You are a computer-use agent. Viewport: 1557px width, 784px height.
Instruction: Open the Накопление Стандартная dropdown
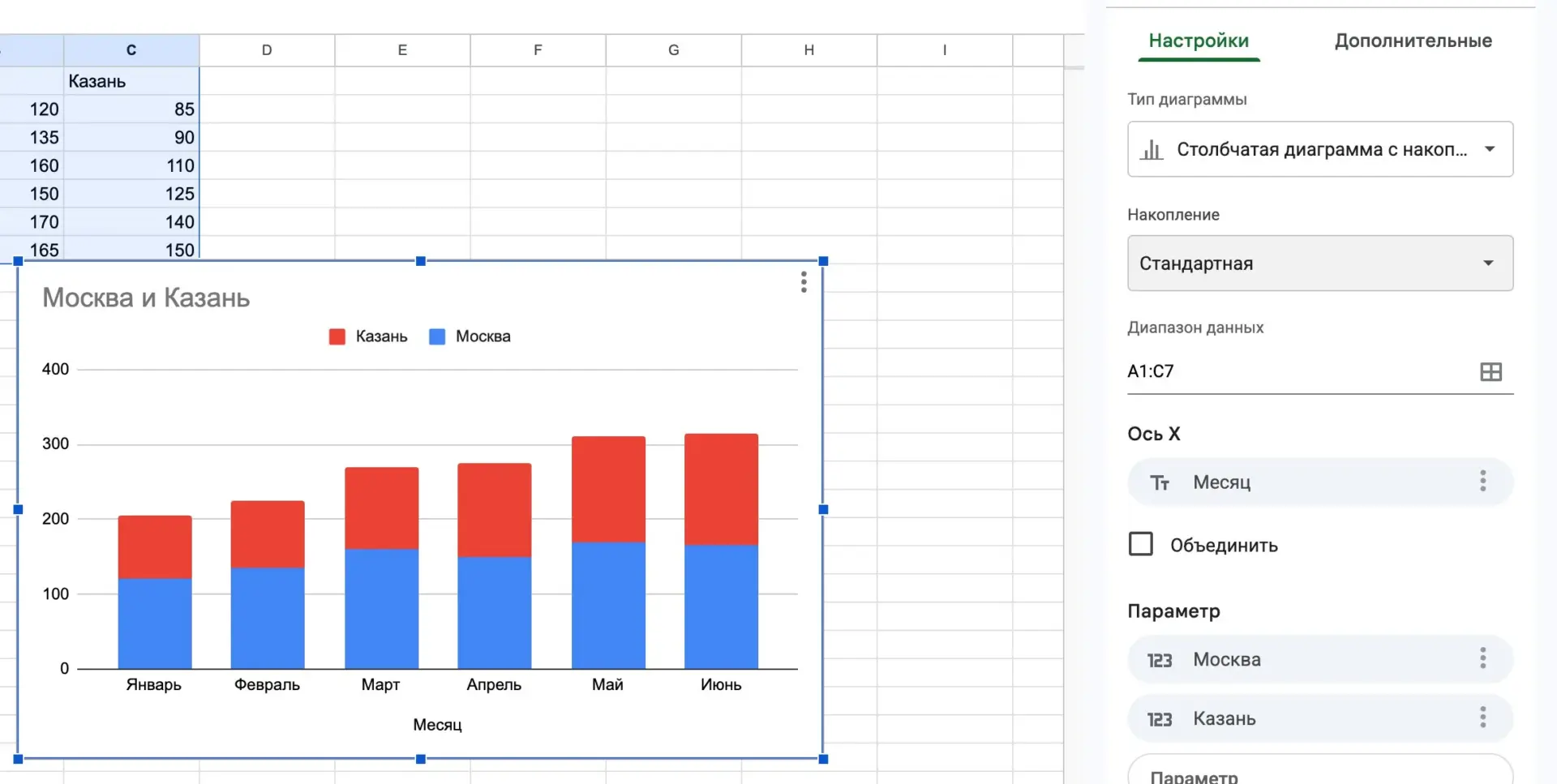[1320, 263]
